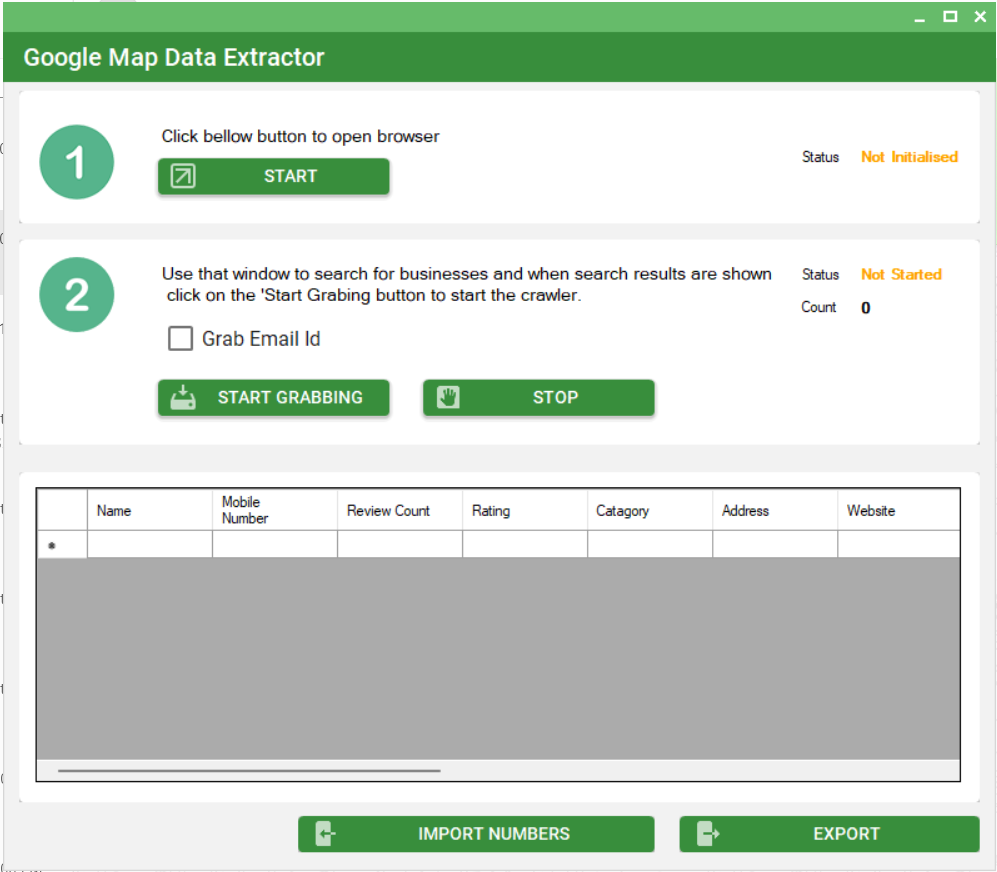The image size is (997, 872).
Task: Click the STOP button label
Action: [556, 398]
